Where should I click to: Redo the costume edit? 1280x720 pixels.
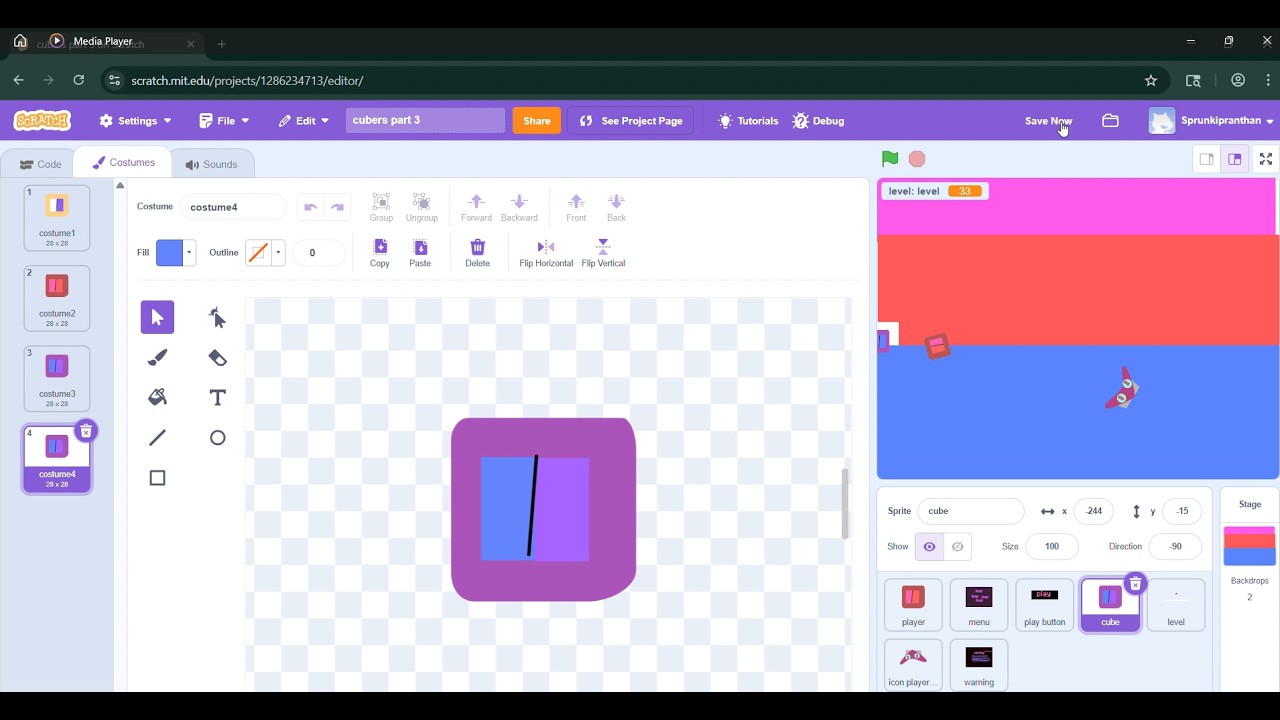[338, 207]
